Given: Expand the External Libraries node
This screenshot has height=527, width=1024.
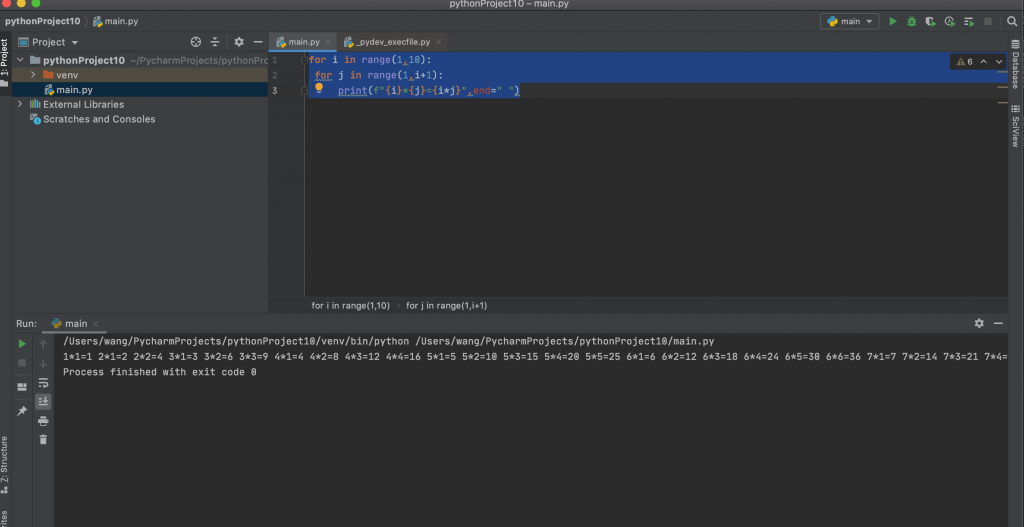Looking at the screenshot, I should (20, 104).
